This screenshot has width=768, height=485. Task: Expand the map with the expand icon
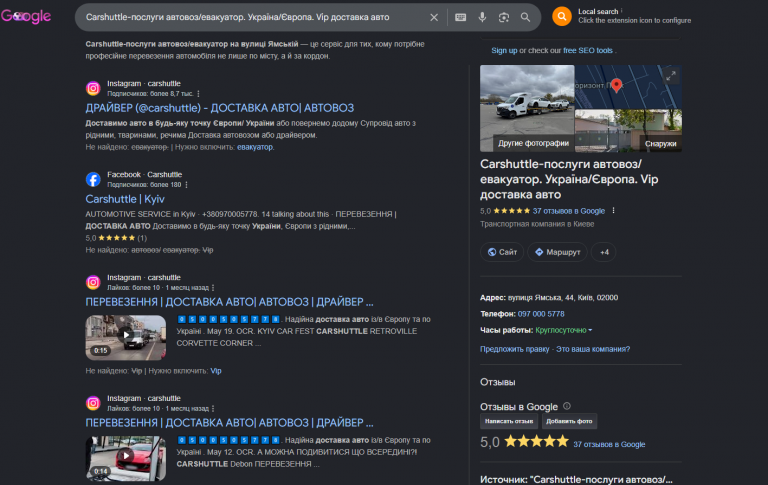click(x=671, y=75)
